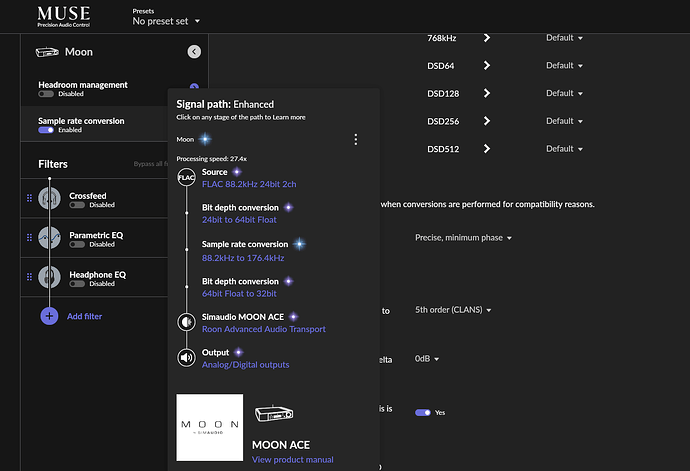Click the signal quality star beside Moon
Screen dimensions: 690x471
coord(205,139)
